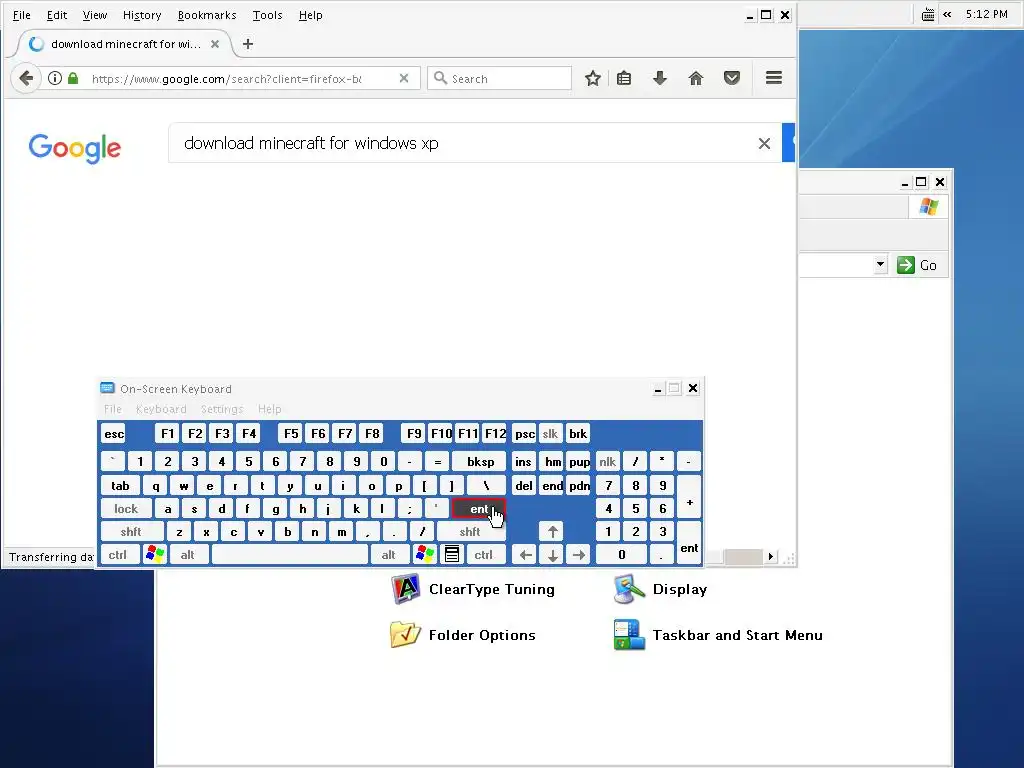Open Settings menu in On-Screen Keyboard
Image resolution: width=1024 pixels, height=768 pixels.
click(x=222, y=409)
